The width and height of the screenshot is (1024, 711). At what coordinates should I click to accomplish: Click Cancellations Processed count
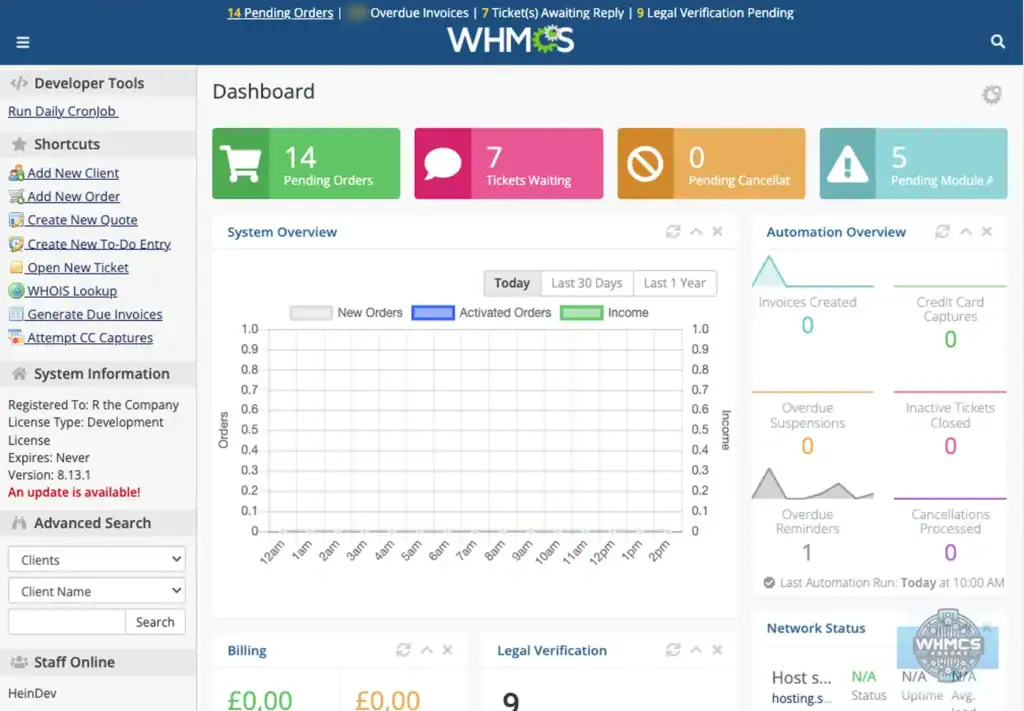[950, 553]
